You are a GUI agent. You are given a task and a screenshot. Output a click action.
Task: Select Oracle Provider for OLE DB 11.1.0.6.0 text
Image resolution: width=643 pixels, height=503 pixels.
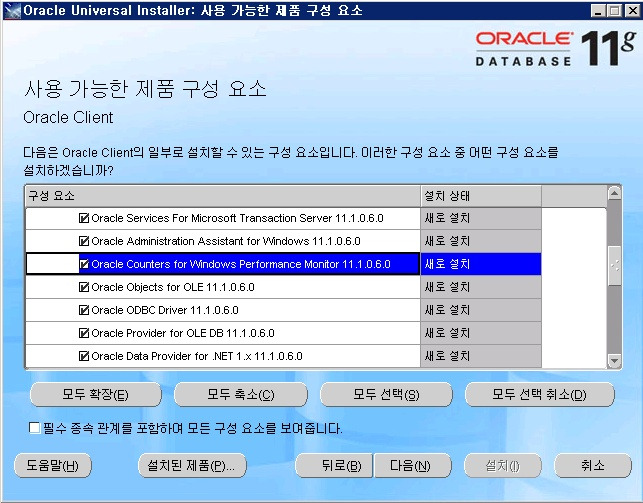pyautogui.click(x=182, y=333)
